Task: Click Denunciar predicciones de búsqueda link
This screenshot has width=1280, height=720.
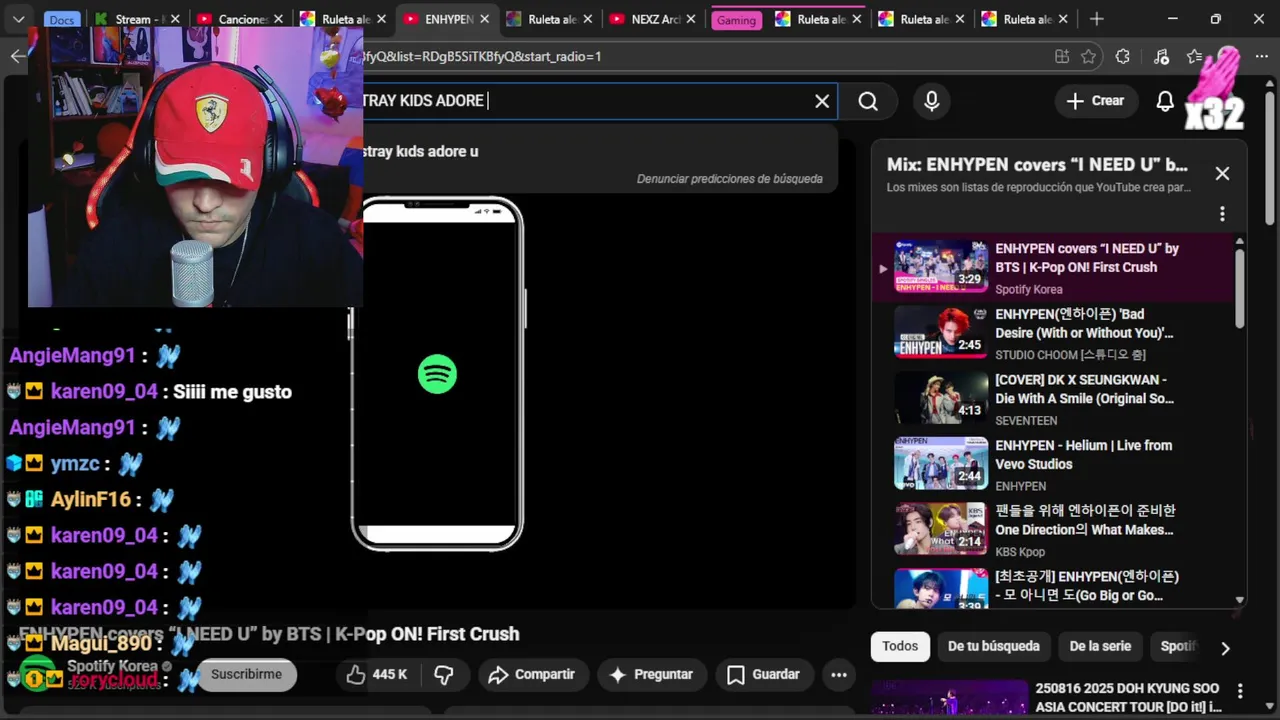Action: pyautogui.click(x=730, y=179)
